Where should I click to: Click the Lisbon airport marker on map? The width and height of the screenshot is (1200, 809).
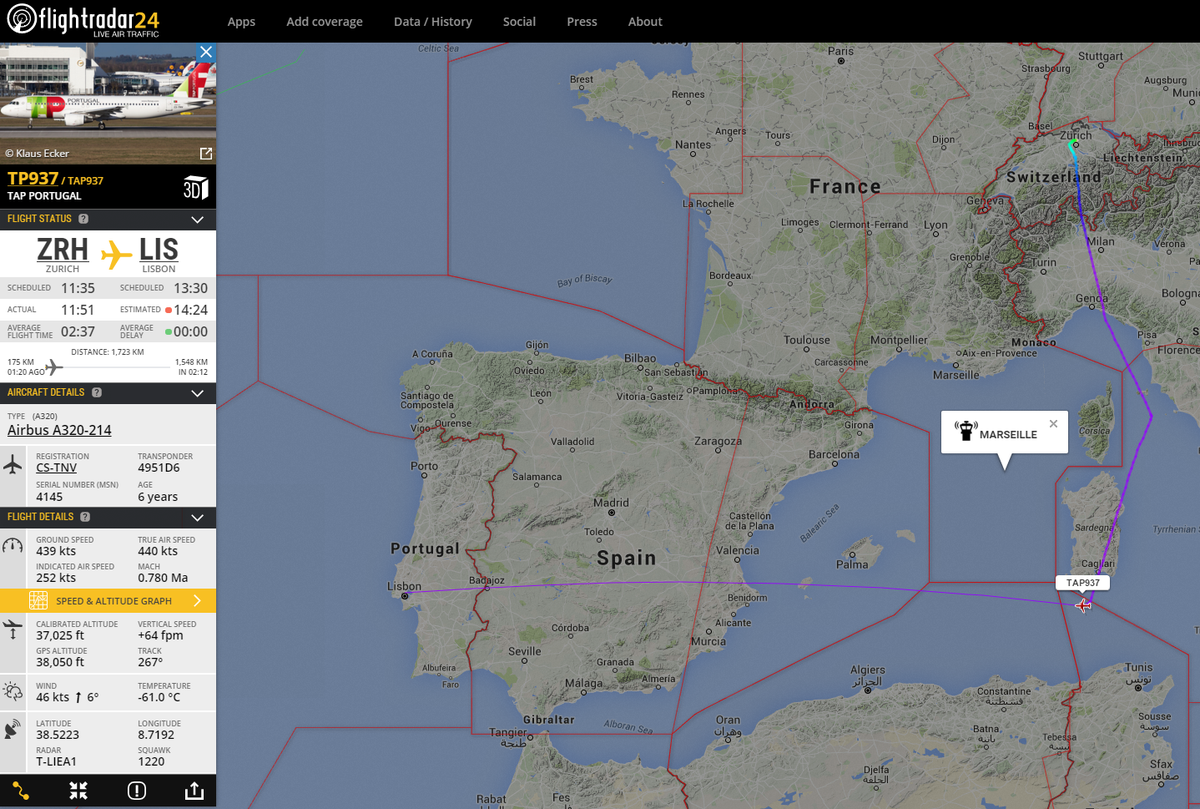[x=405, y=595]
